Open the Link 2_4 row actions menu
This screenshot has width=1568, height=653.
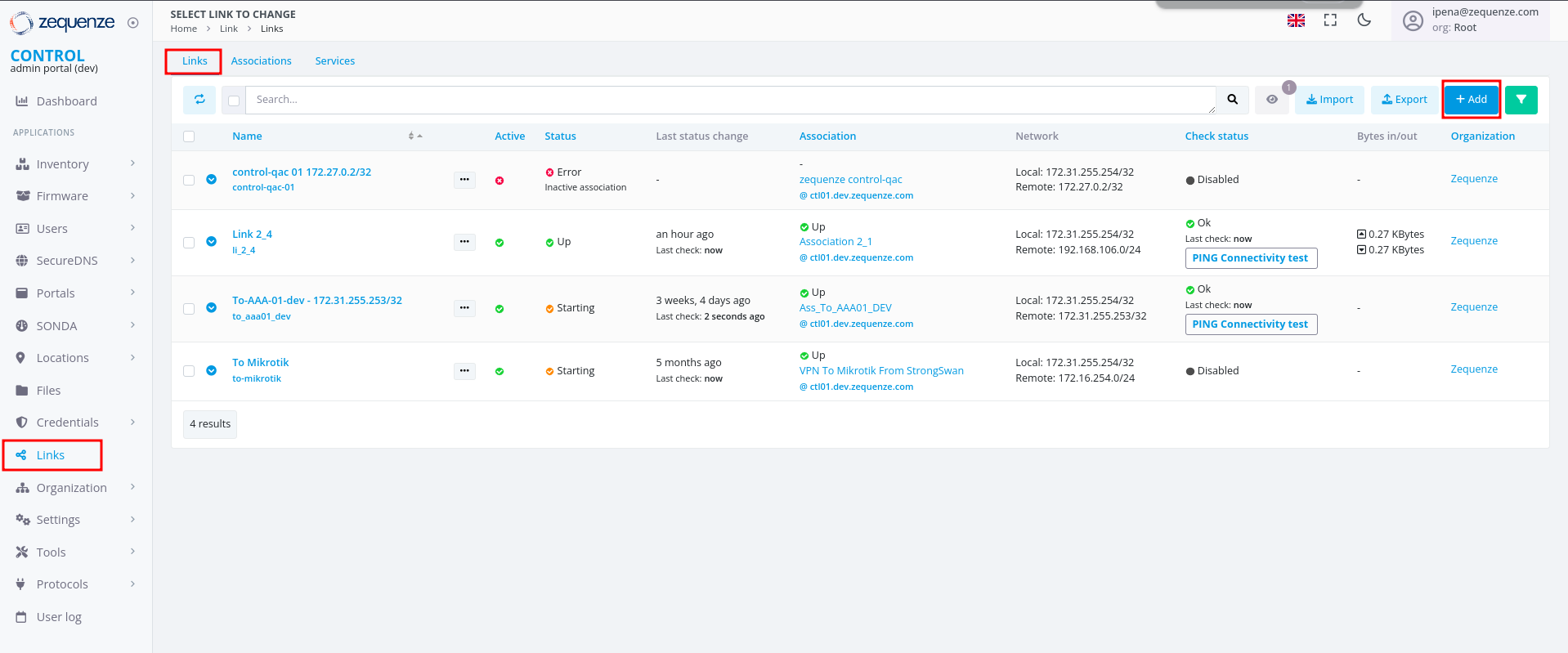coord(464,242)
